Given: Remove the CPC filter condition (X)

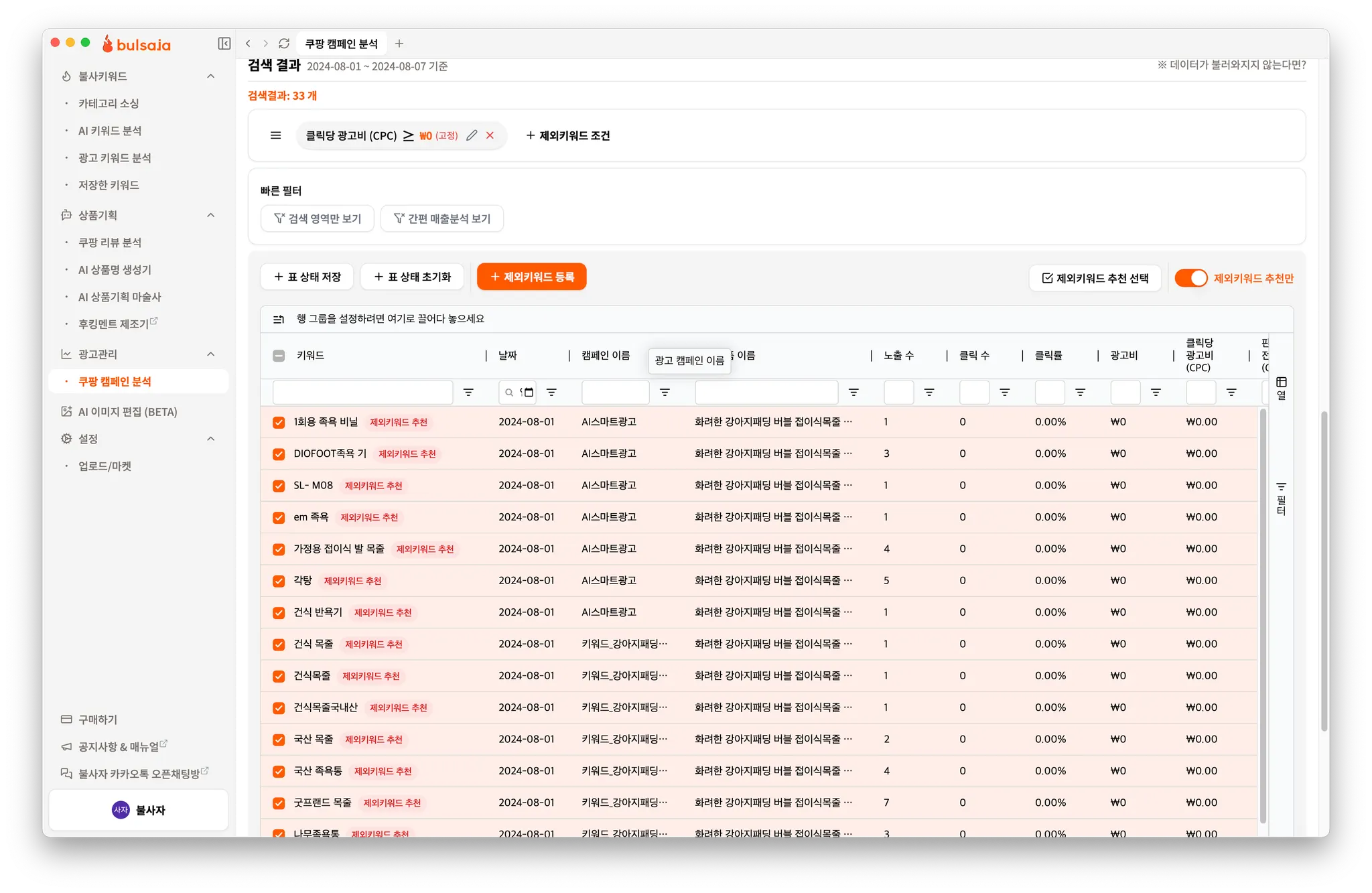Looking at the screenshot, I should [490, 135].
